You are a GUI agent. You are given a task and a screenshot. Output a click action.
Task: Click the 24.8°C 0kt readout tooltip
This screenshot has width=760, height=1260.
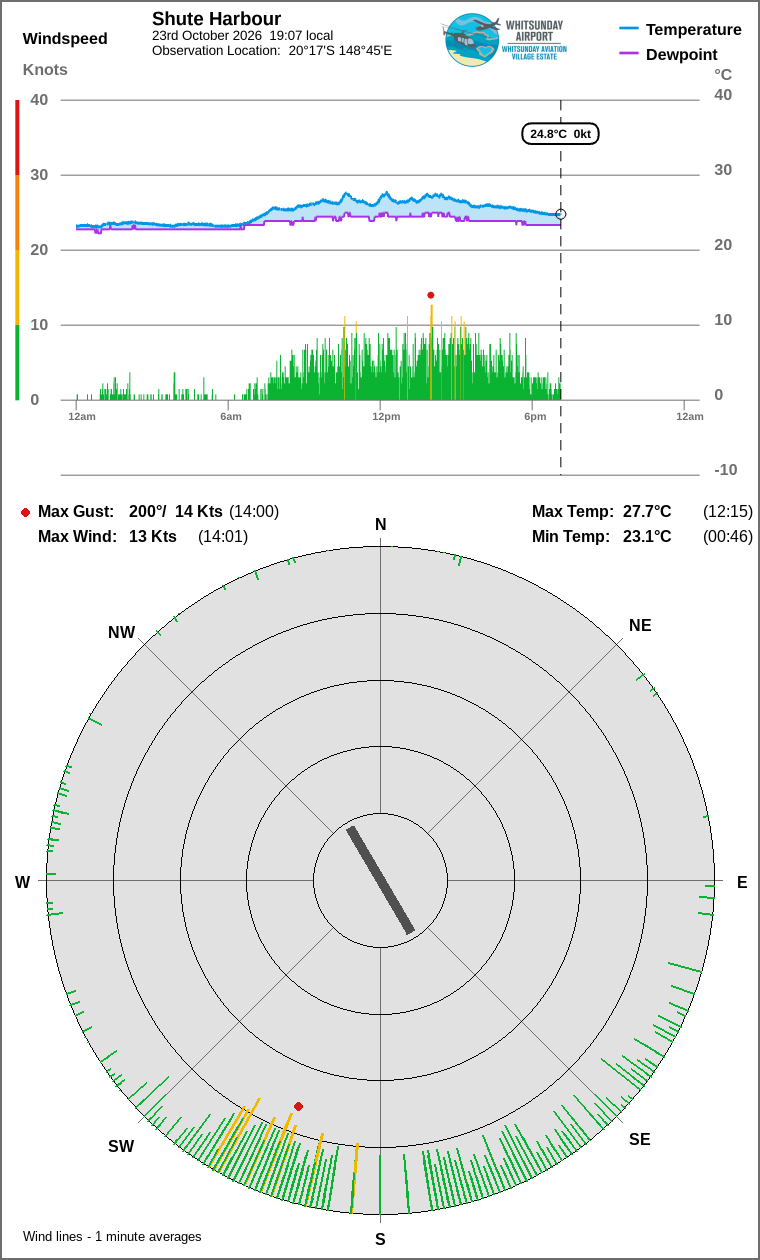(560, 133)
